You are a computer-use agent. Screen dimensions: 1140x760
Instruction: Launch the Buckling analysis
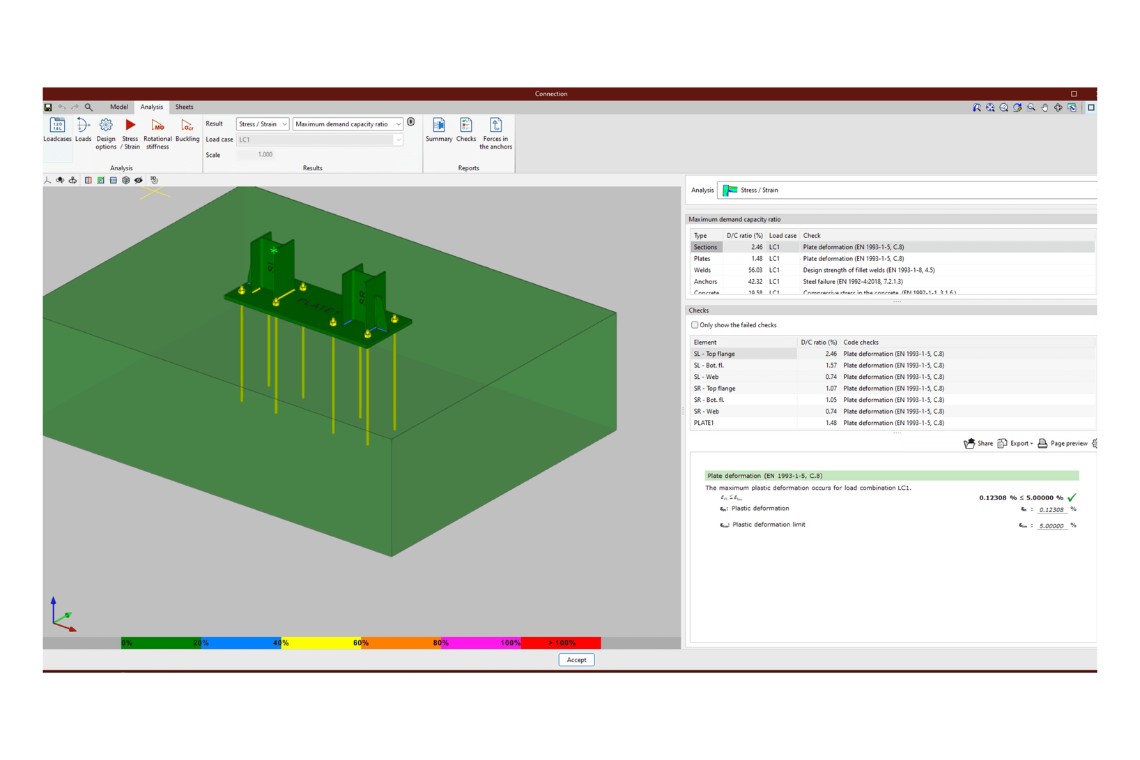[187, 127]
